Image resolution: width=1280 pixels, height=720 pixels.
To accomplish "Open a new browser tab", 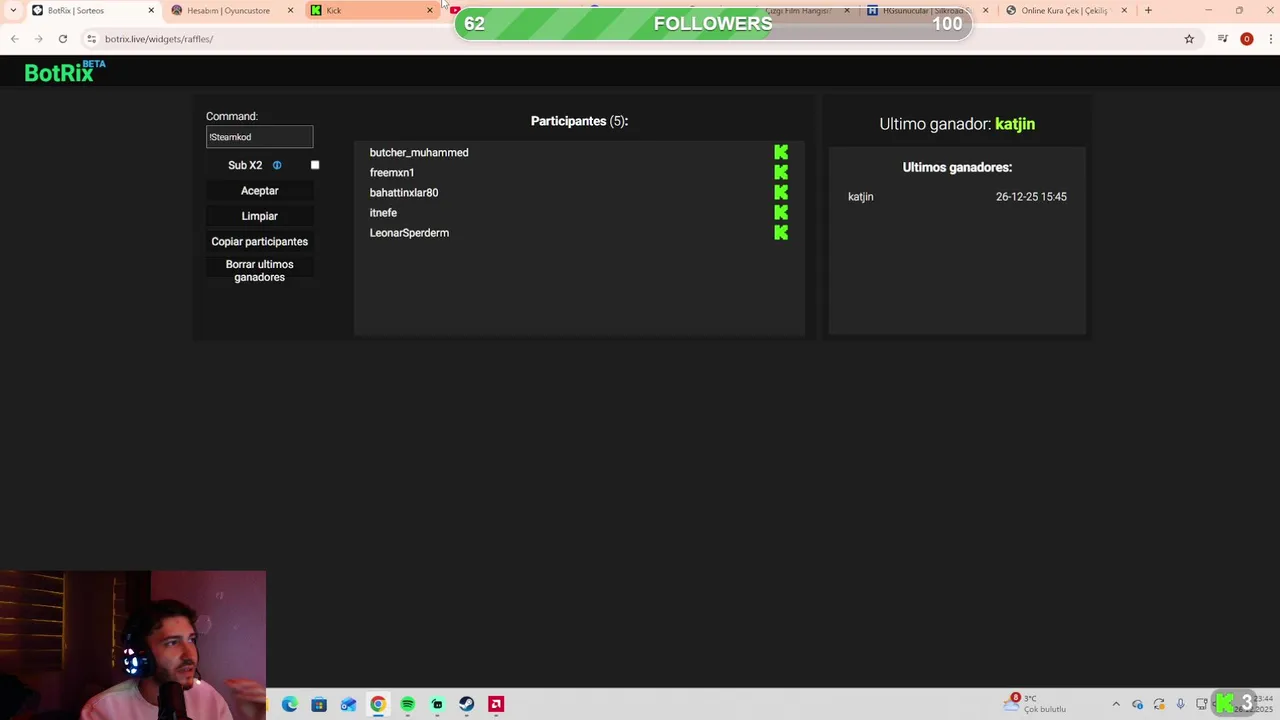I will (1148, 10).
